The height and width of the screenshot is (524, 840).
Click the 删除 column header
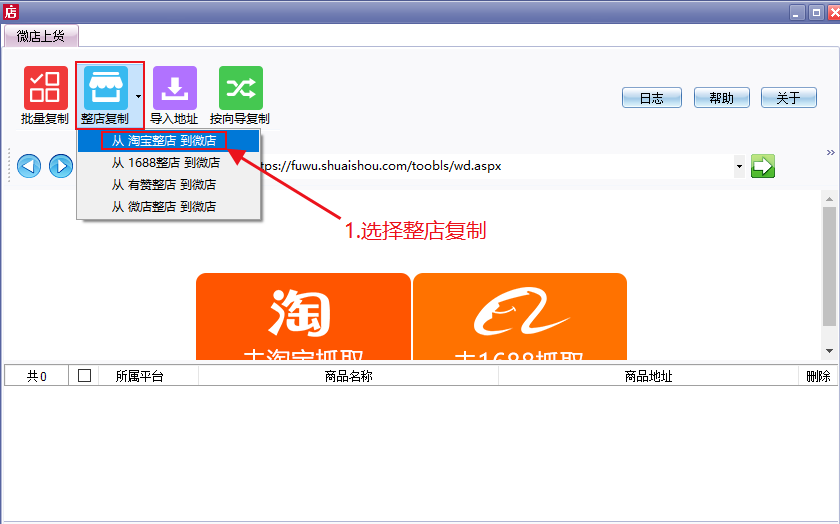click(x=818, y=376)
